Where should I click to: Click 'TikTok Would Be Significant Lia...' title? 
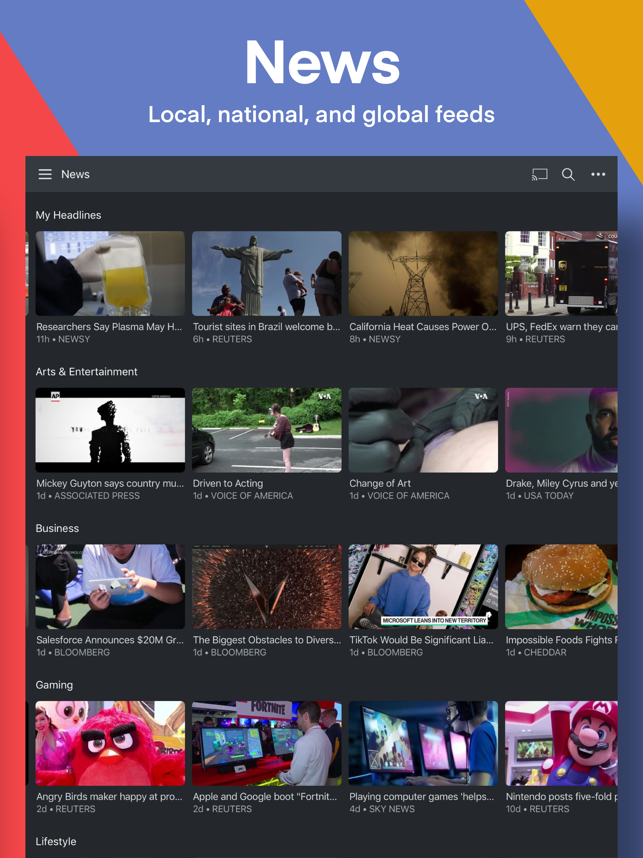click(x=421, y=640)
